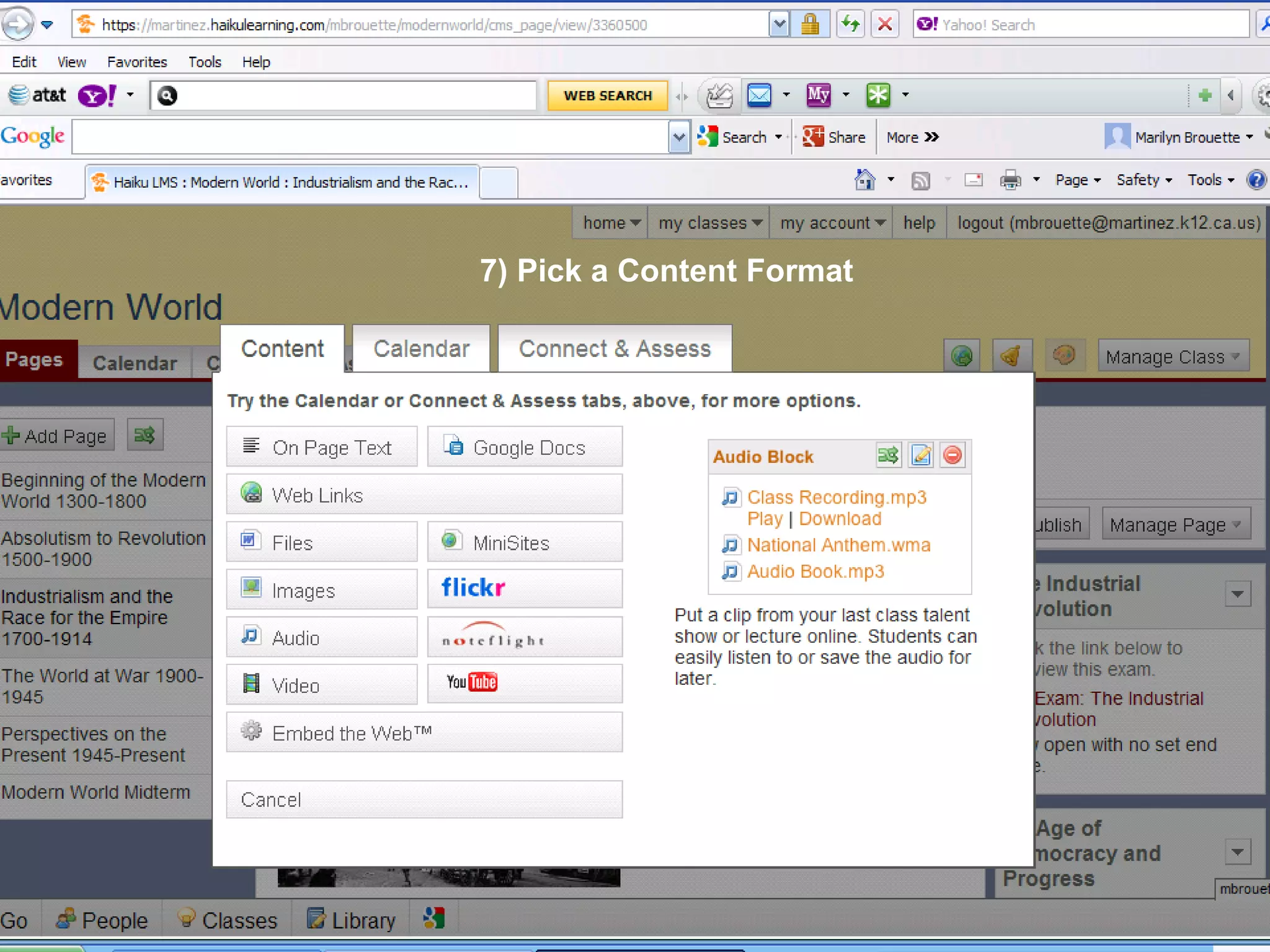Expand the Industrial Revolution block arrow
This screenshot has height=952, width=1270.
[x=1238, y=594]
